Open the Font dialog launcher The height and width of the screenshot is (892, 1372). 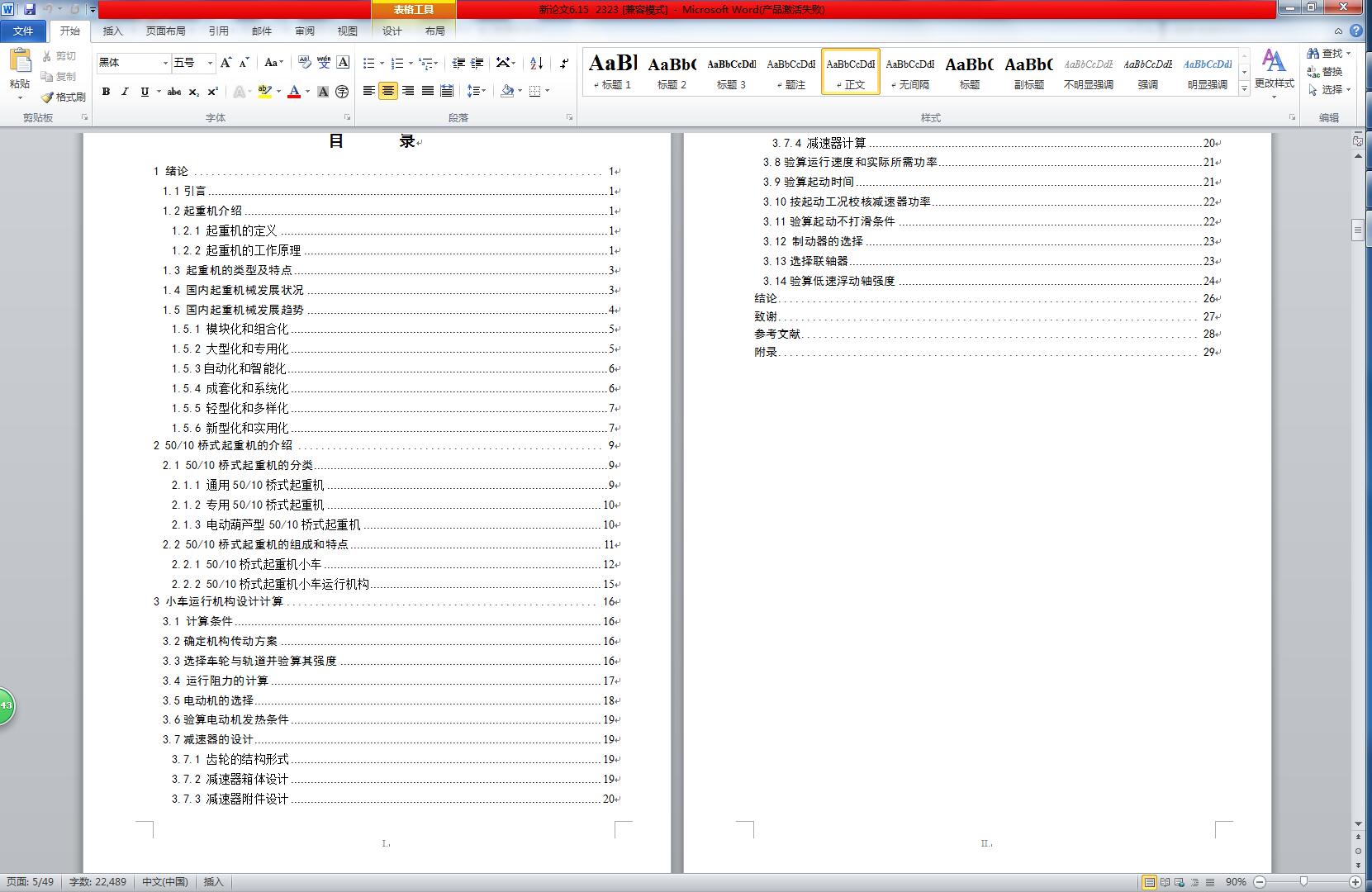[347, 117]
